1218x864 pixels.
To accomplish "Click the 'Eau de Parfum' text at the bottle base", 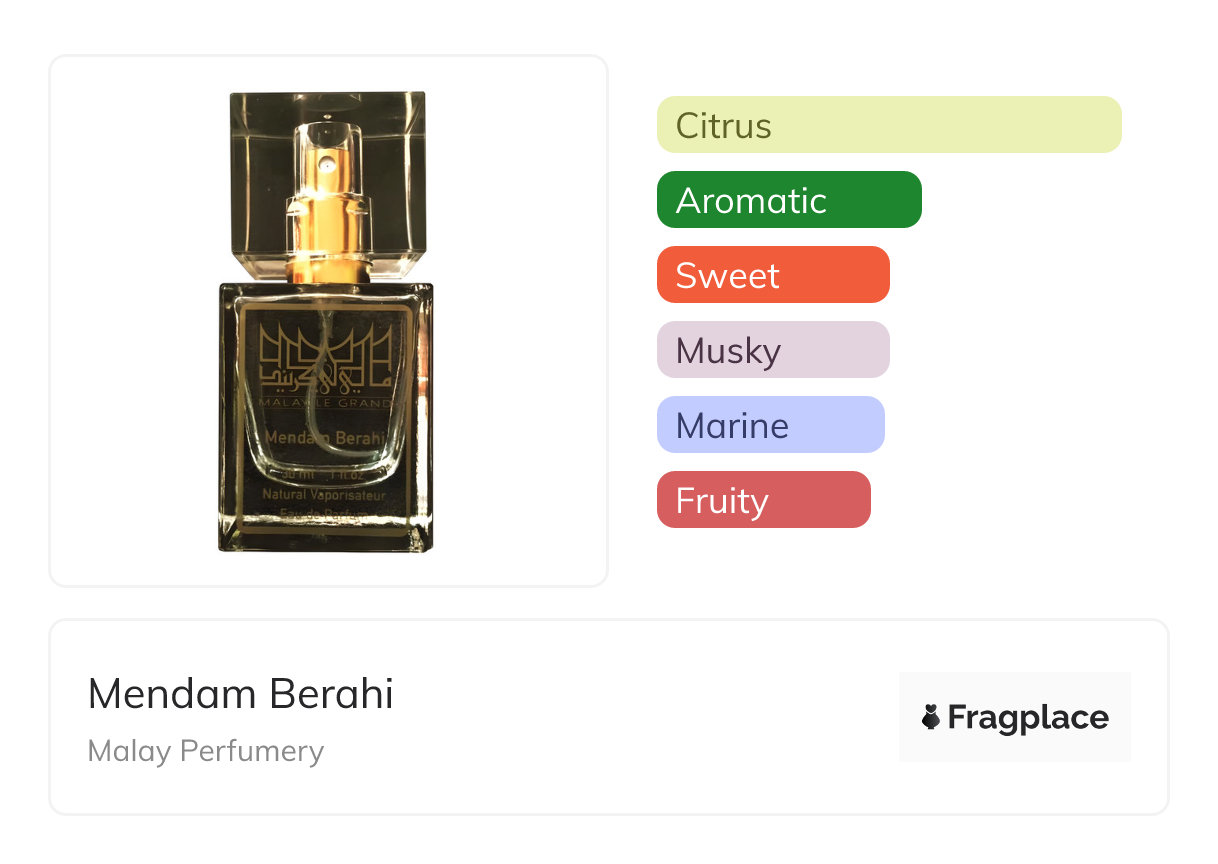I will pos(326,514).
